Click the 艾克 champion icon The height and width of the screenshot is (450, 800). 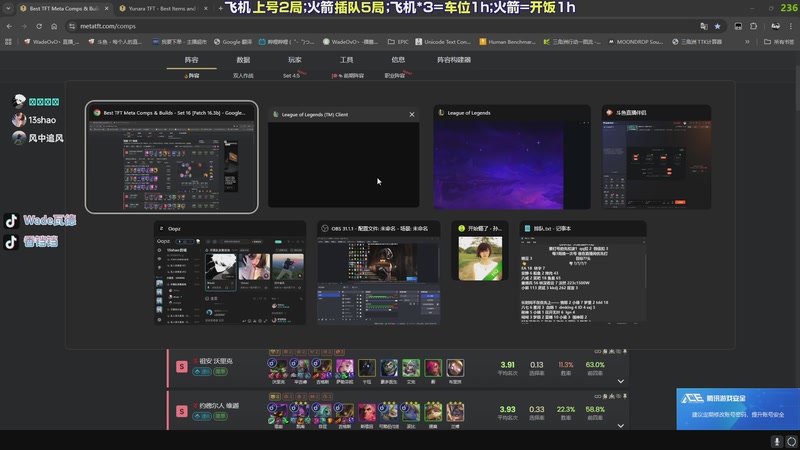pos(411,368)
